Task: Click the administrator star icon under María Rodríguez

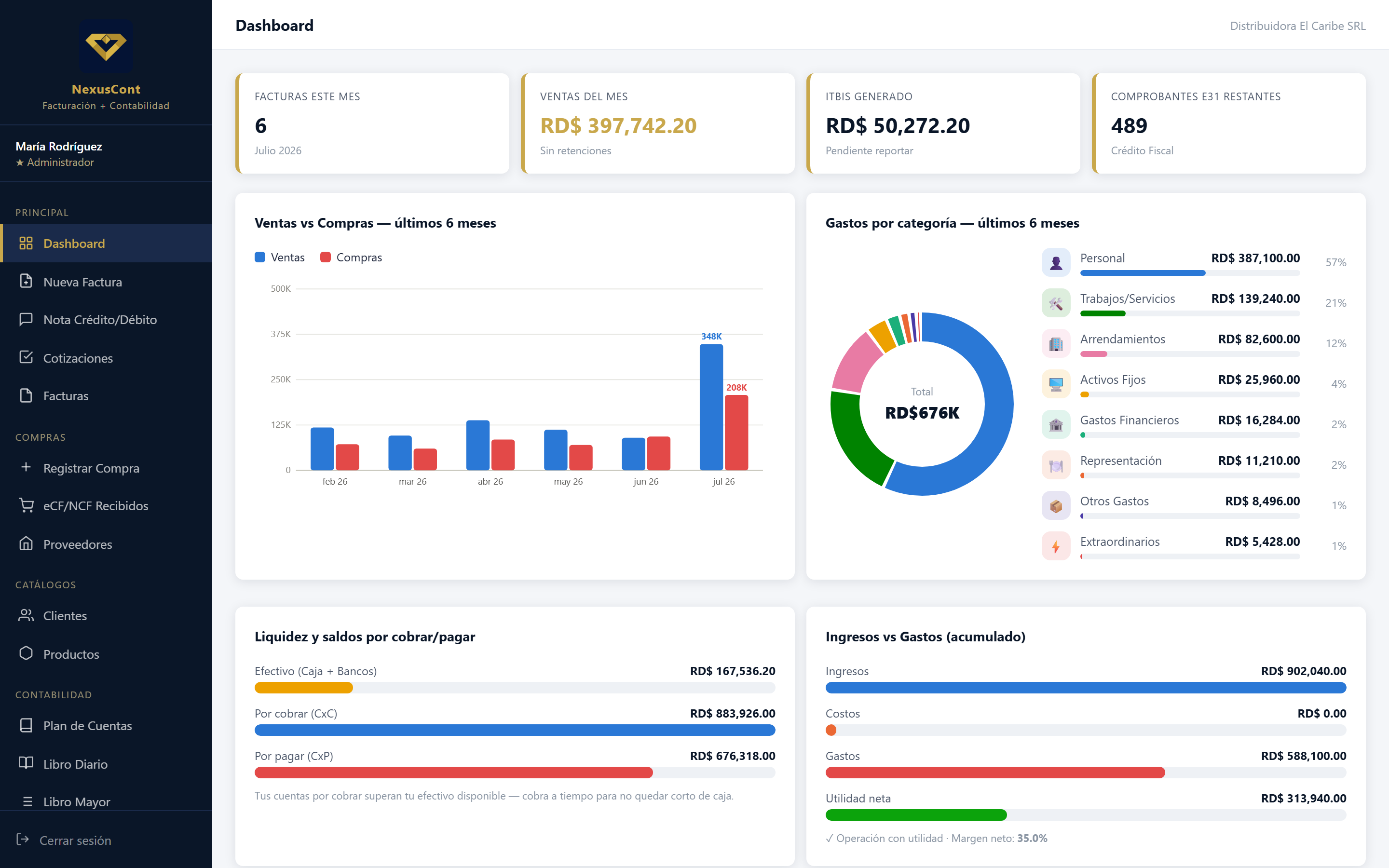Action: click(x=20, y=163)
